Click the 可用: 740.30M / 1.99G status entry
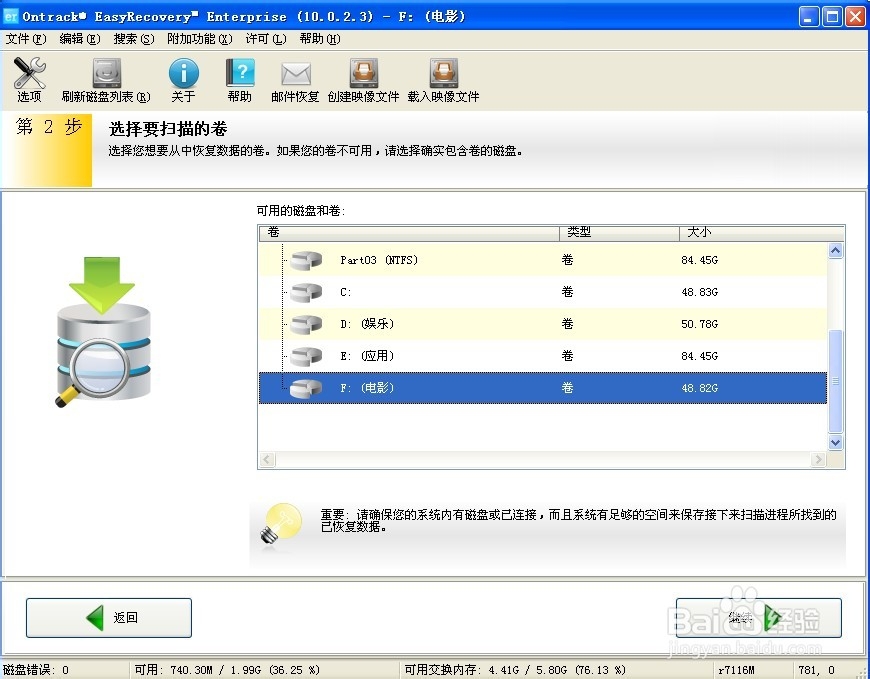Image resolution: width=870 pixels, height=679 pixels. 227,670
